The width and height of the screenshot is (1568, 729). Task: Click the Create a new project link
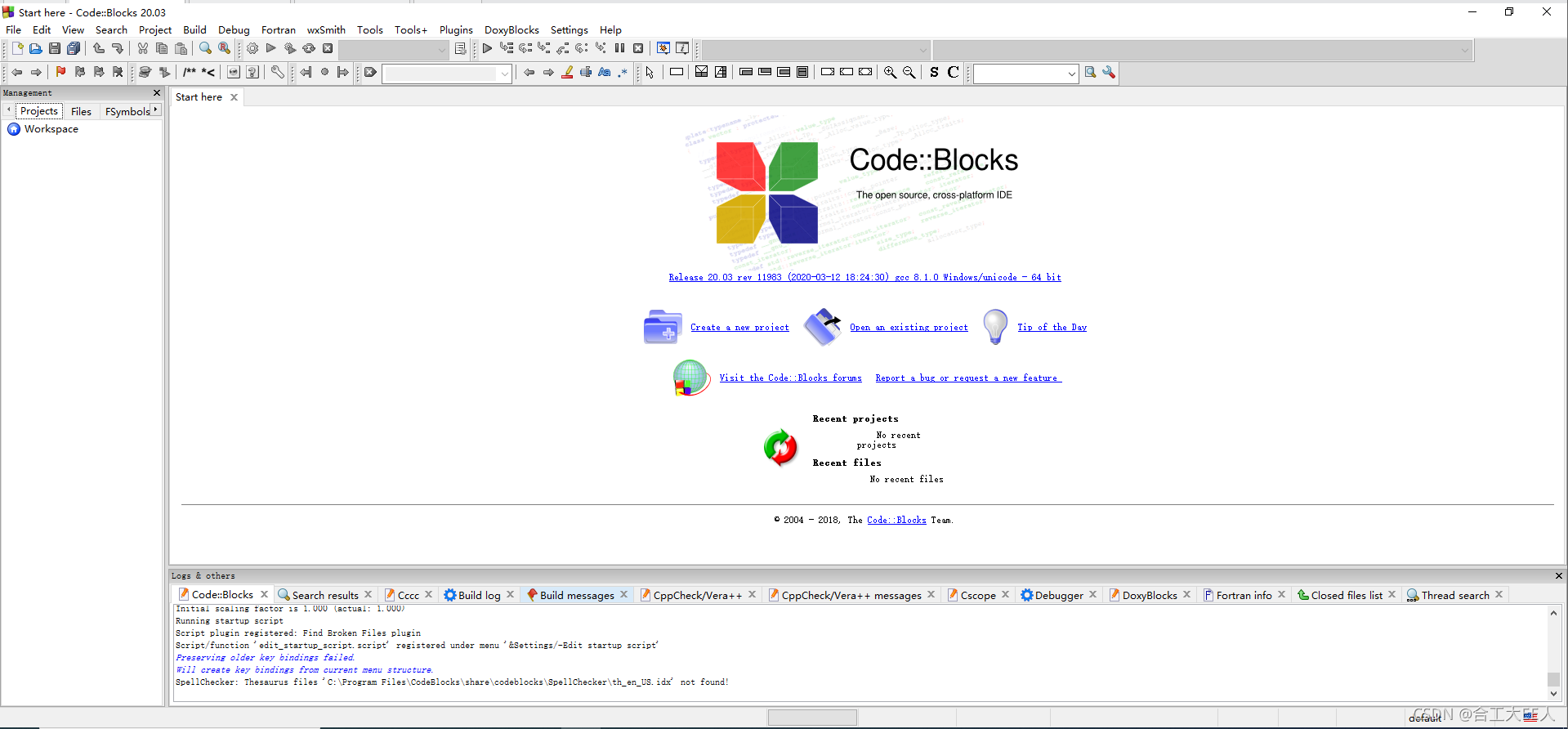coord(739,327)
